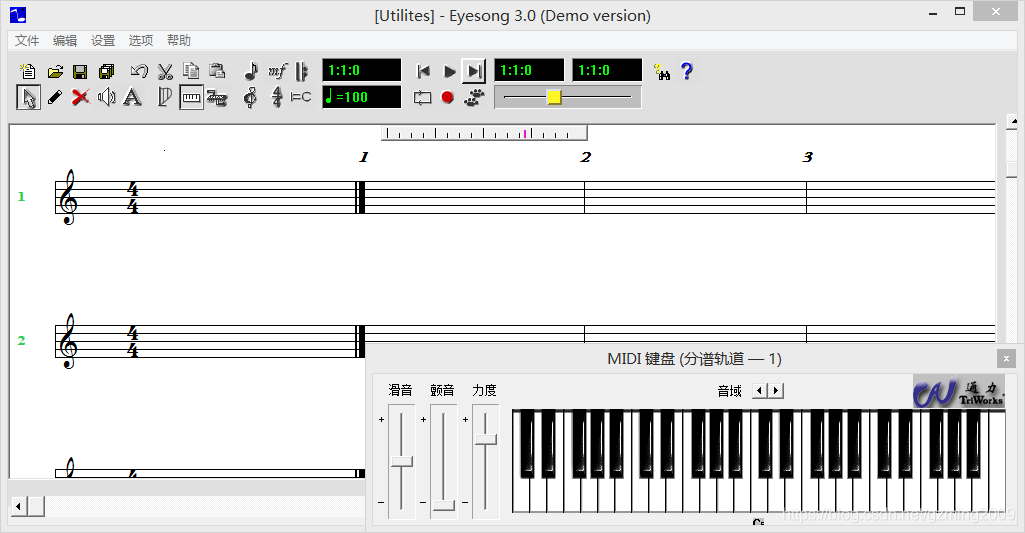The image size is (1025, 533).
Task: Save the current score
Action: (80, 71)
